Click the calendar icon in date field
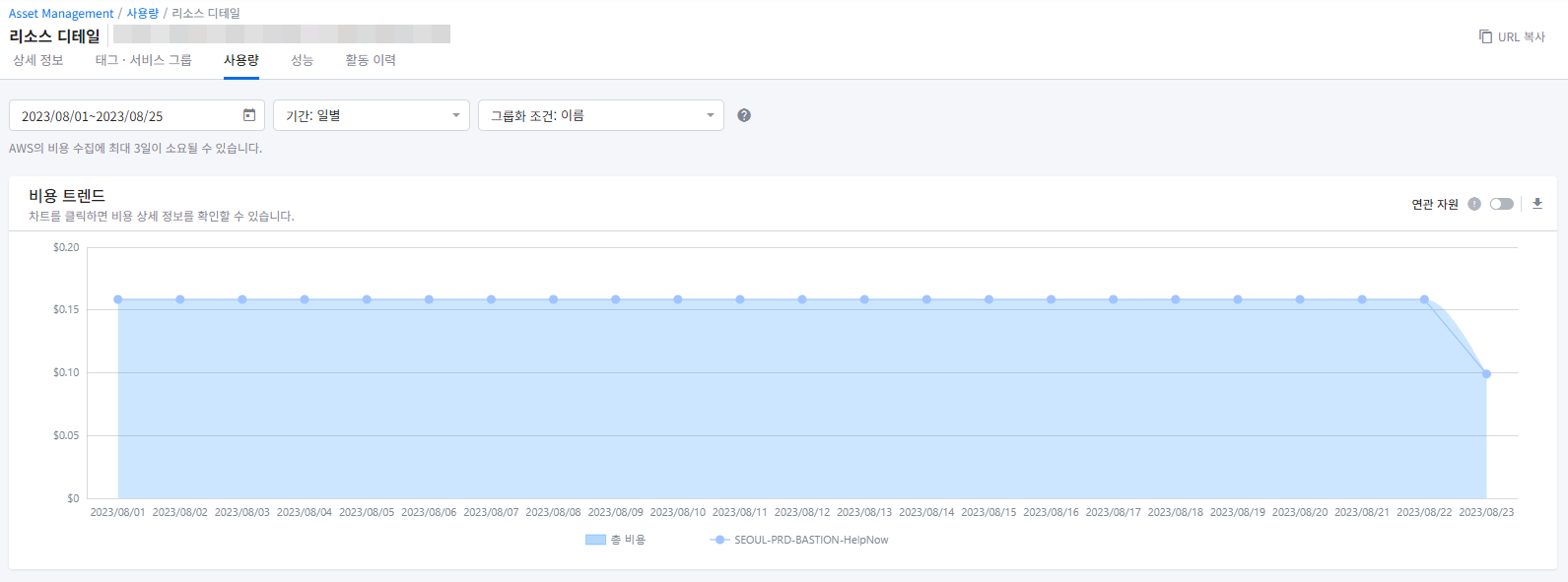This screenshot has width=1568, height=582. click(x=249, y=115)
